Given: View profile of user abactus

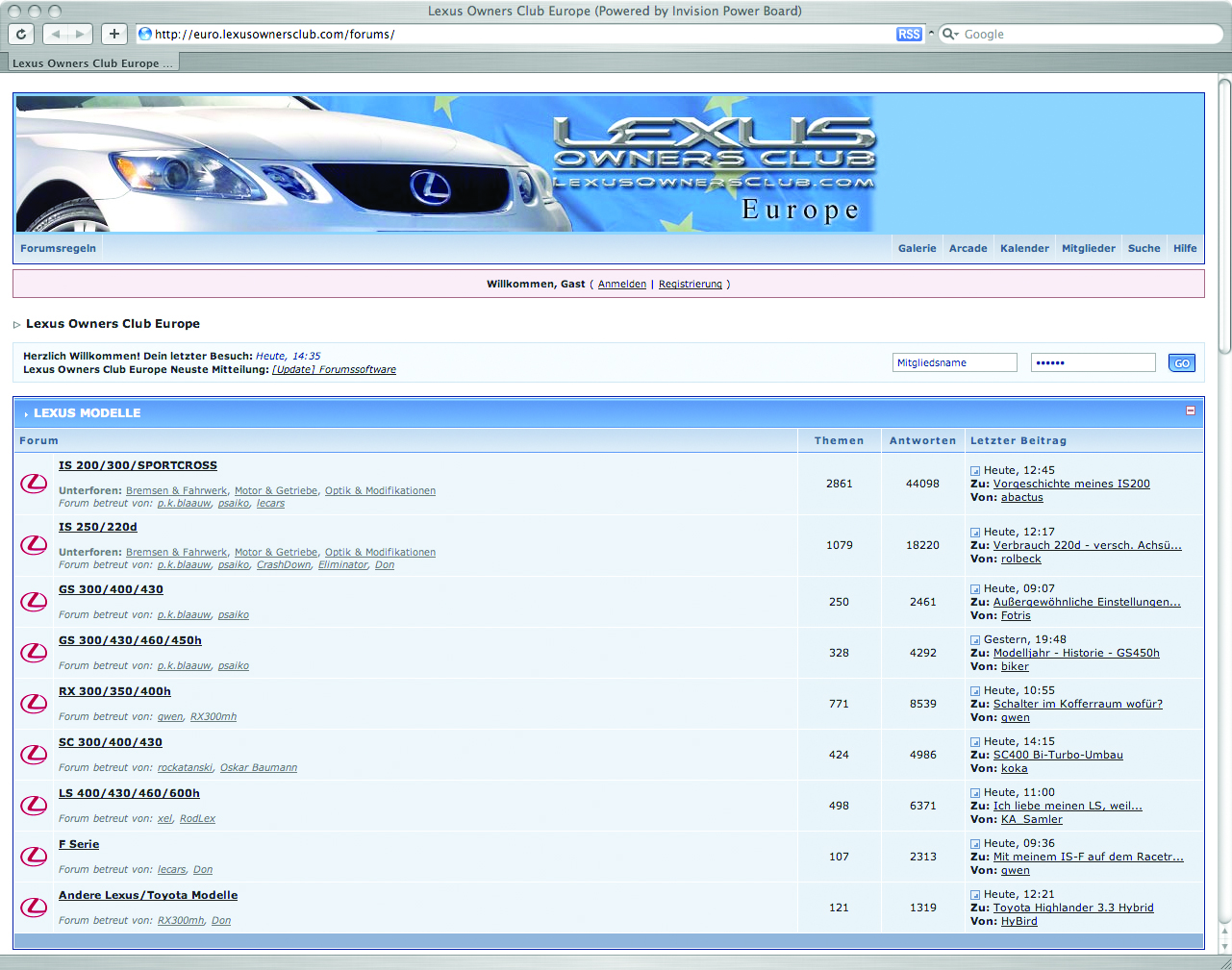Looking at the screenshot, I should pyautogui.click(x=1022, y=498).
